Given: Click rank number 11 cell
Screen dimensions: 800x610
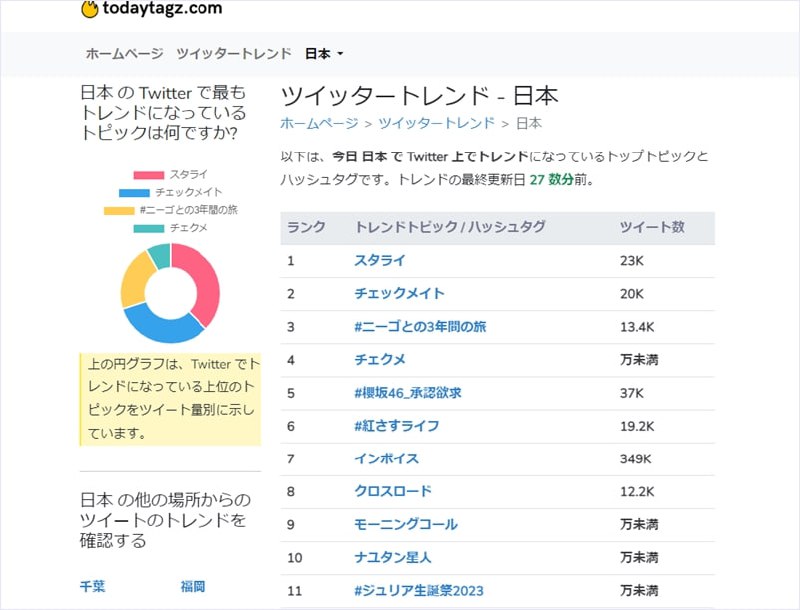Looking at the screenshot, I should click(x=295, y=591).
